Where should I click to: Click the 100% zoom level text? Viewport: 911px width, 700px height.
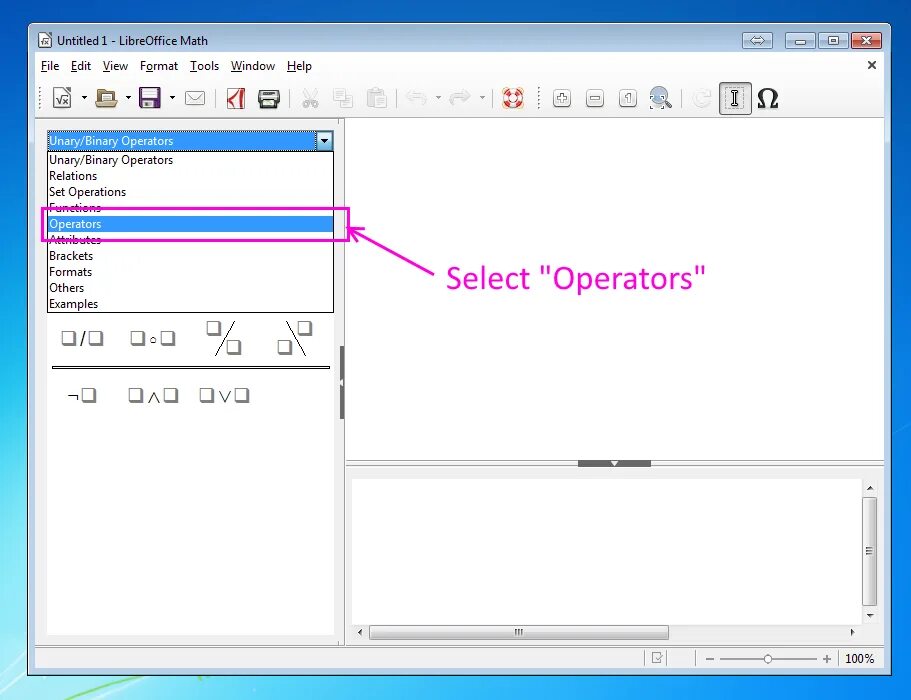click(x=859, y=659)
